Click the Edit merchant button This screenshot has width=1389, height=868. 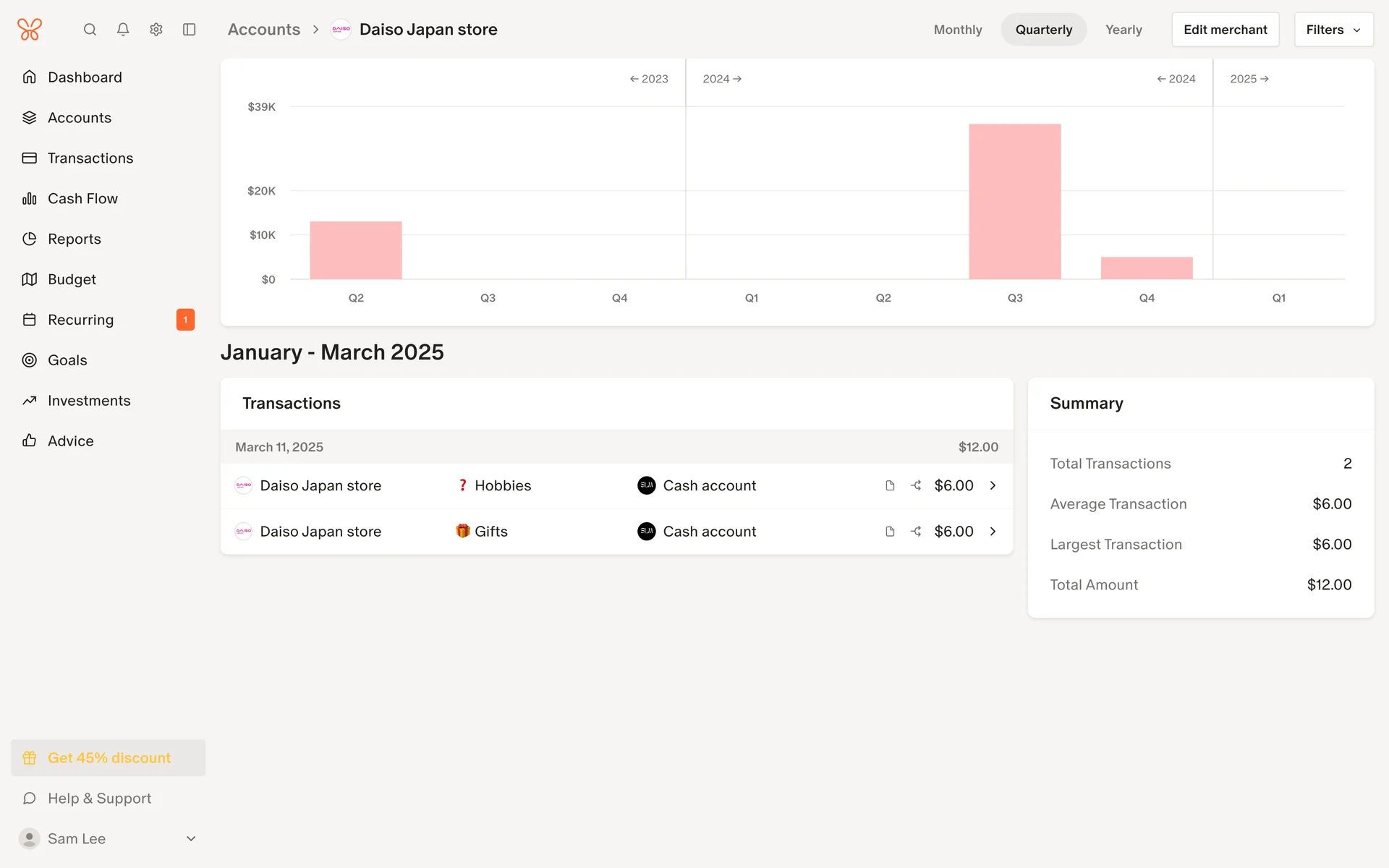pyautogui.click(x=1225, y=30)
